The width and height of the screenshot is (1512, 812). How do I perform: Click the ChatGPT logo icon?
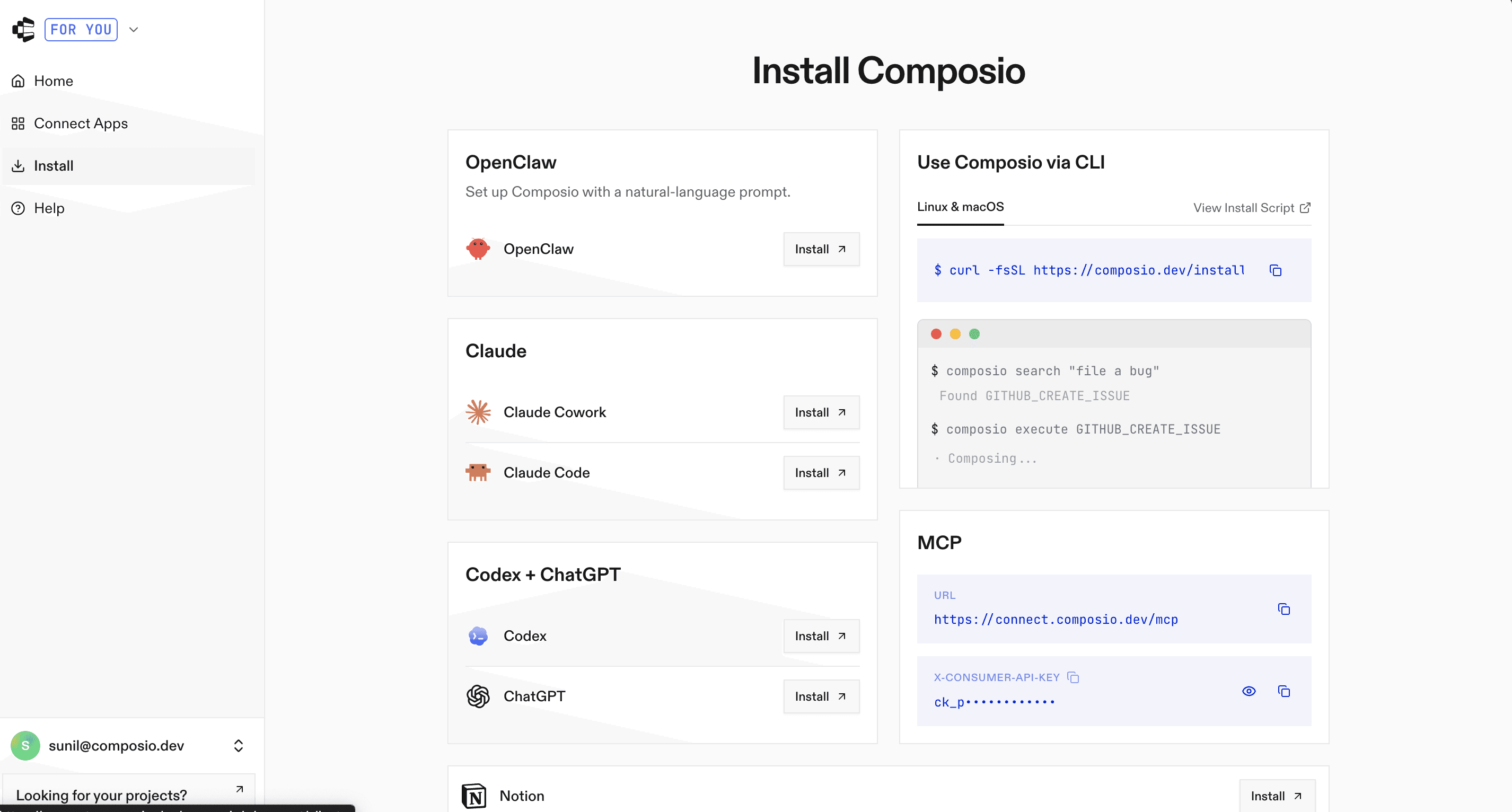tap(478, 696)
